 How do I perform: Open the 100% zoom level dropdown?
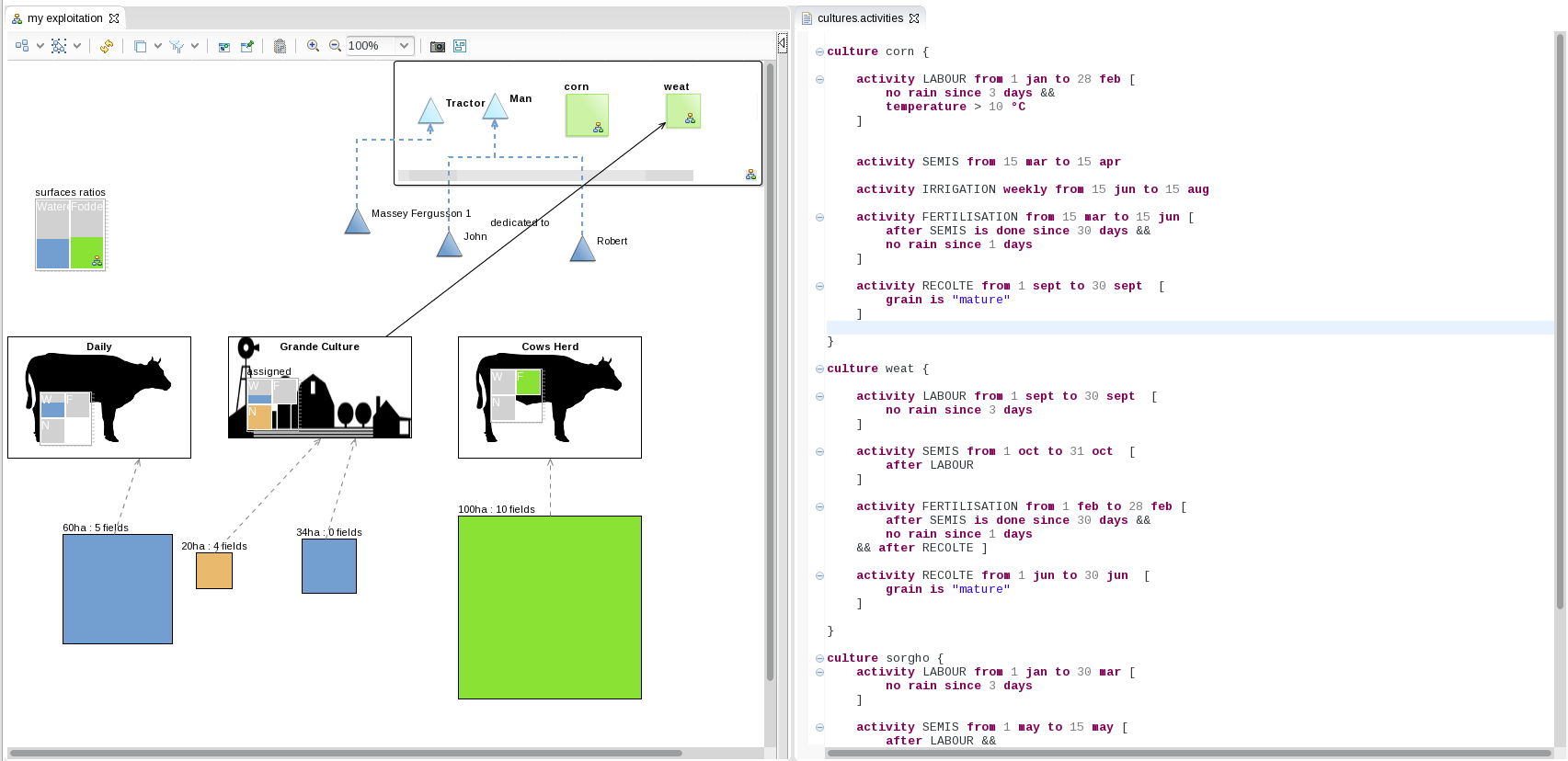tap(404, 46)
